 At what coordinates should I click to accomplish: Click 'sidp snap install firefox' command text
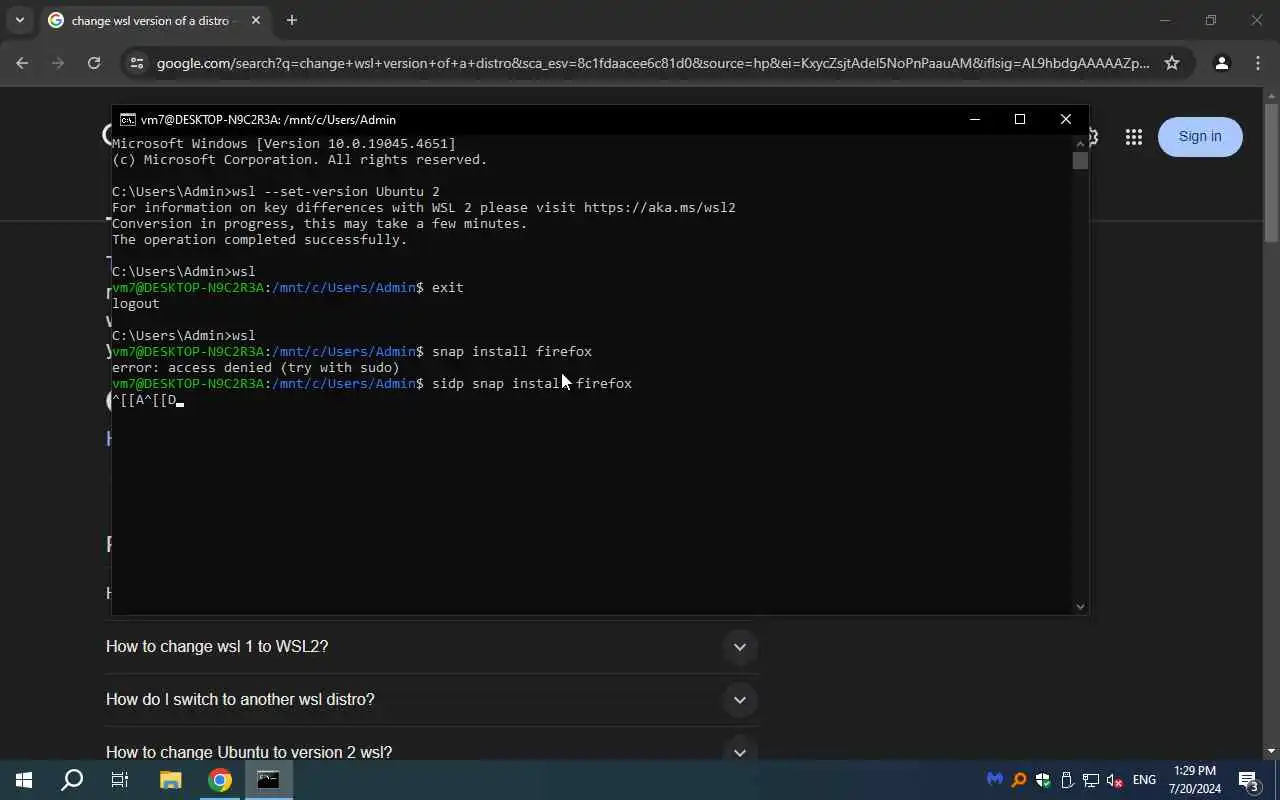pyautogui.click(x=532, y=384)
